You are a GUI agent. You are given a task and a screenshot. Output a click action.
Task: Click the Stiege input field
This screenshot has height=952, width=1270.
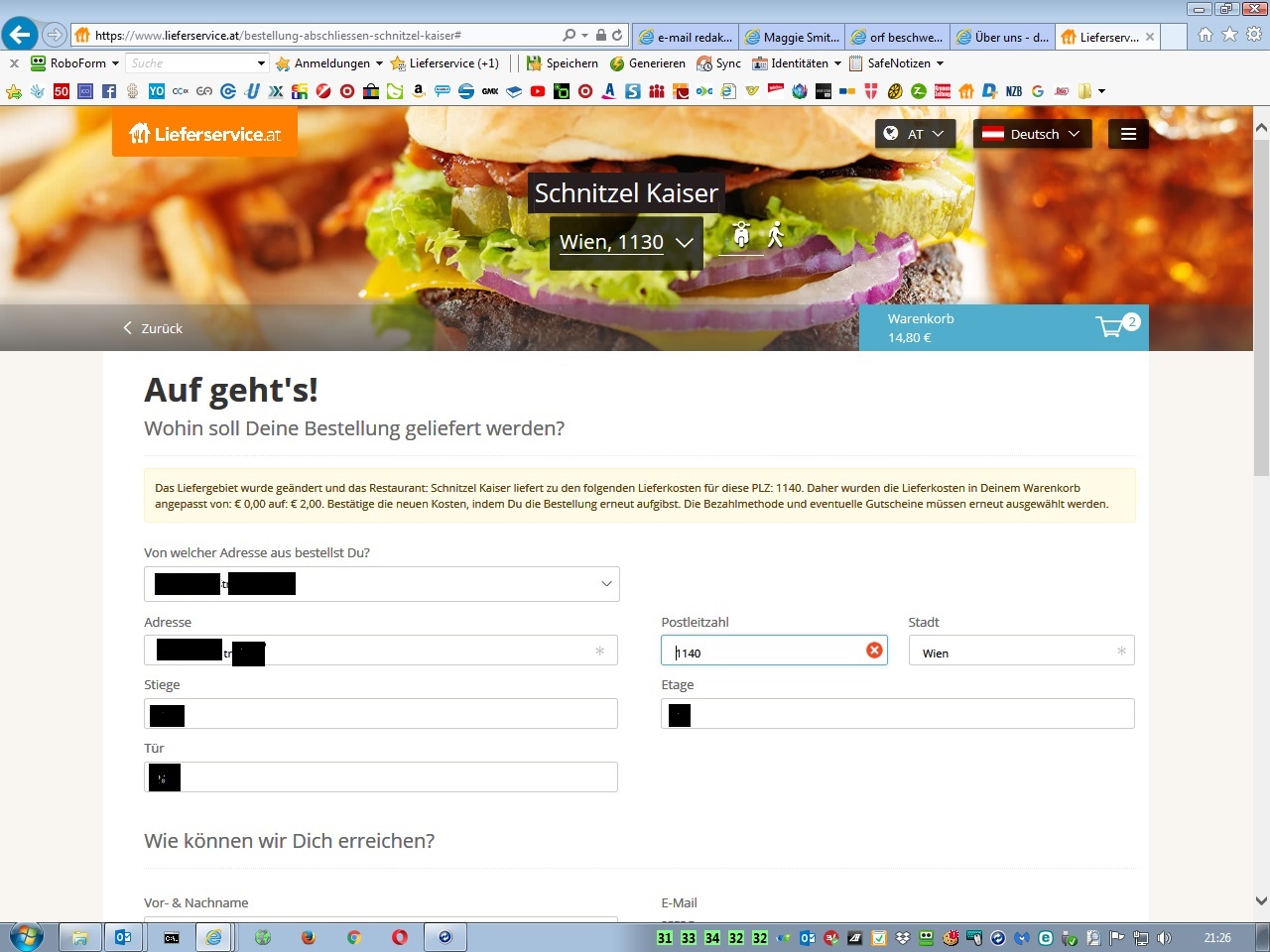pos(381,713)
